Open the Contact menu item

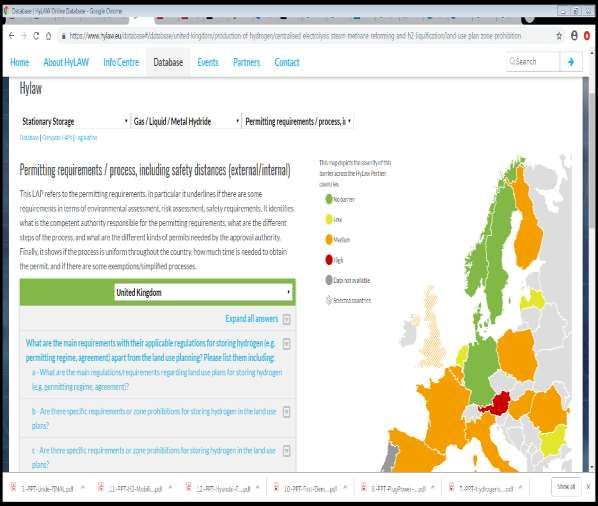(x=287, y=62)
